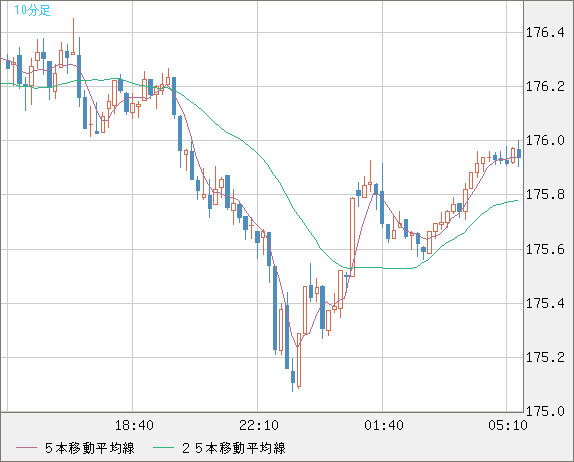This screenshot has height=462, width=574.
Task: Click the green 25-bar moving average legend line
Action: coord(163,448)
